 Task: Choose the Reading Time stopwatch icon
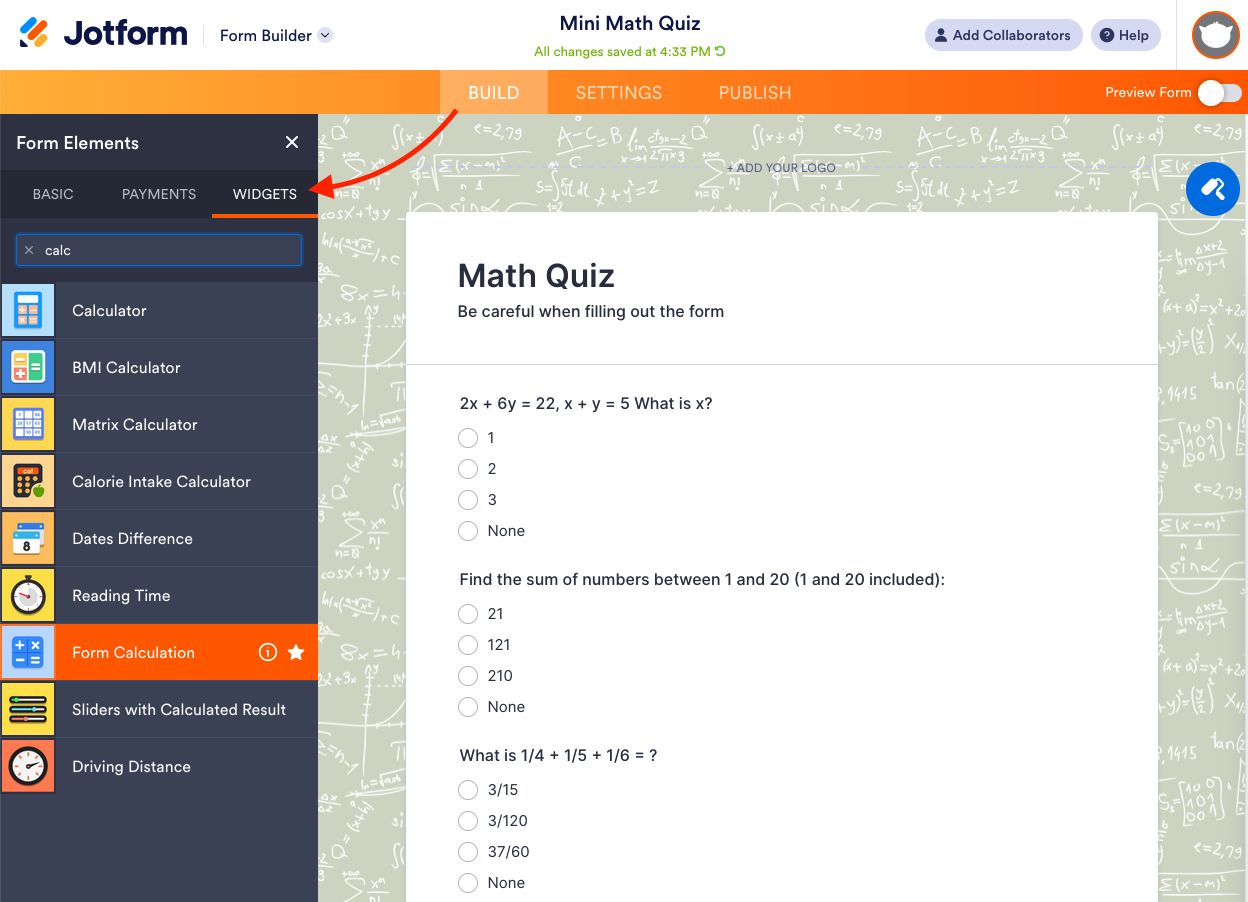point(28,596)
